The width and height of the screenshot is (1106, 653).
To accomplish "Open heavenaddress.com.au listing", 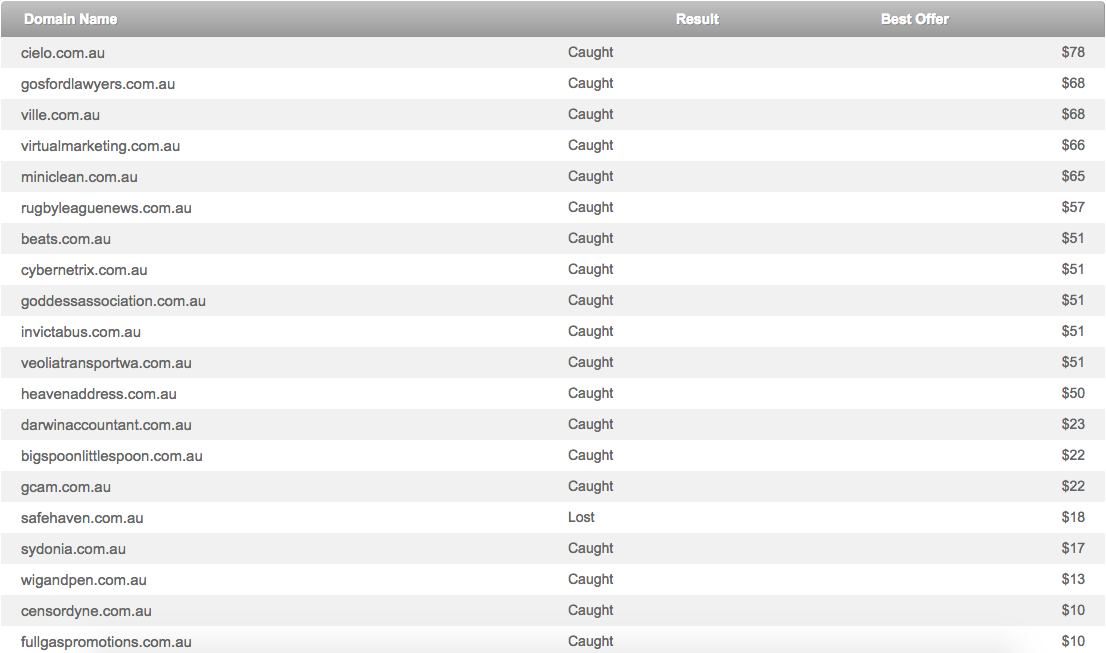I will pyautogui.click(x=99, y=394).
